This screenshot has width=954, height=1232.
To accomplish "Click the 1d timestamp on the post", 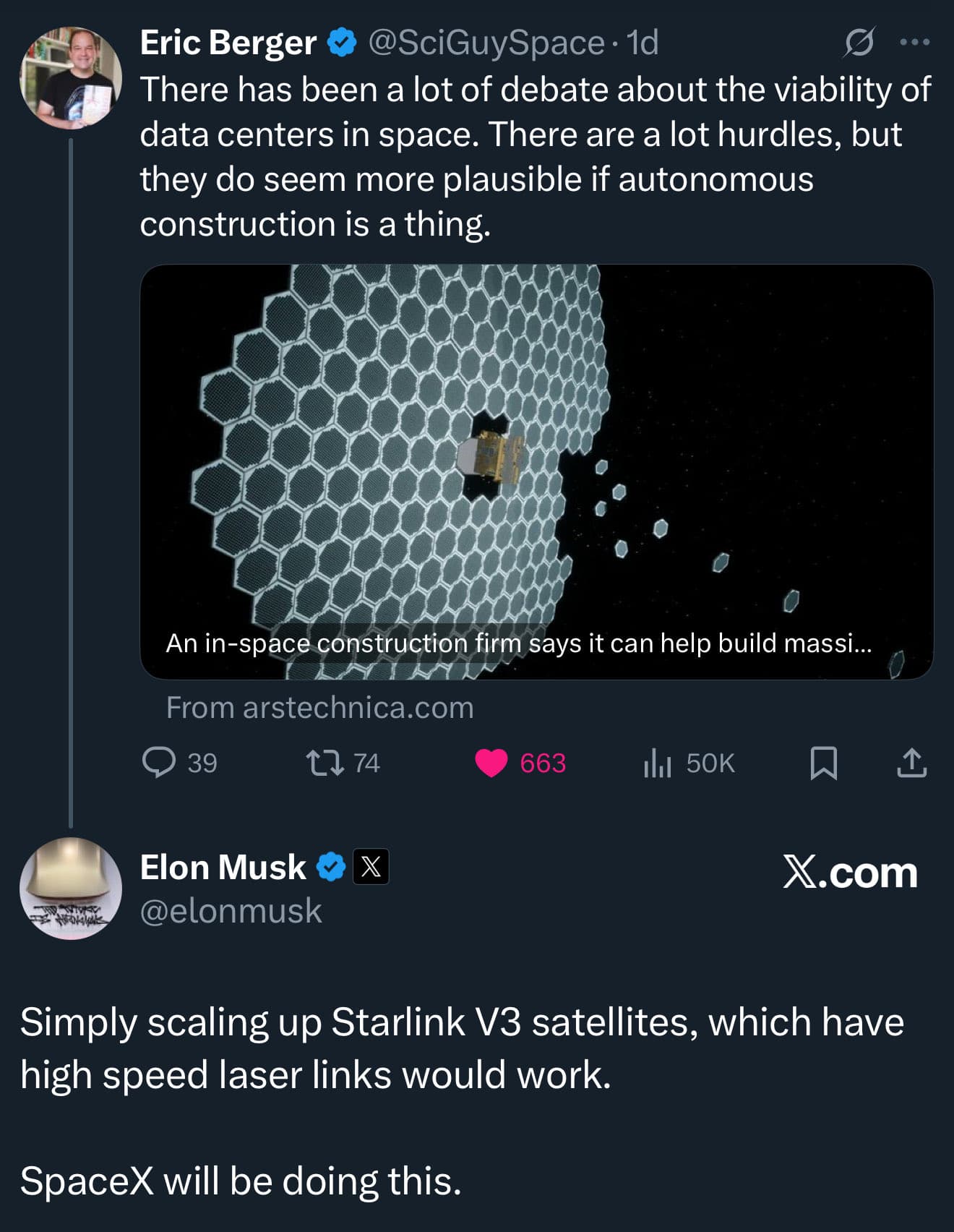I will click(643, 43).
